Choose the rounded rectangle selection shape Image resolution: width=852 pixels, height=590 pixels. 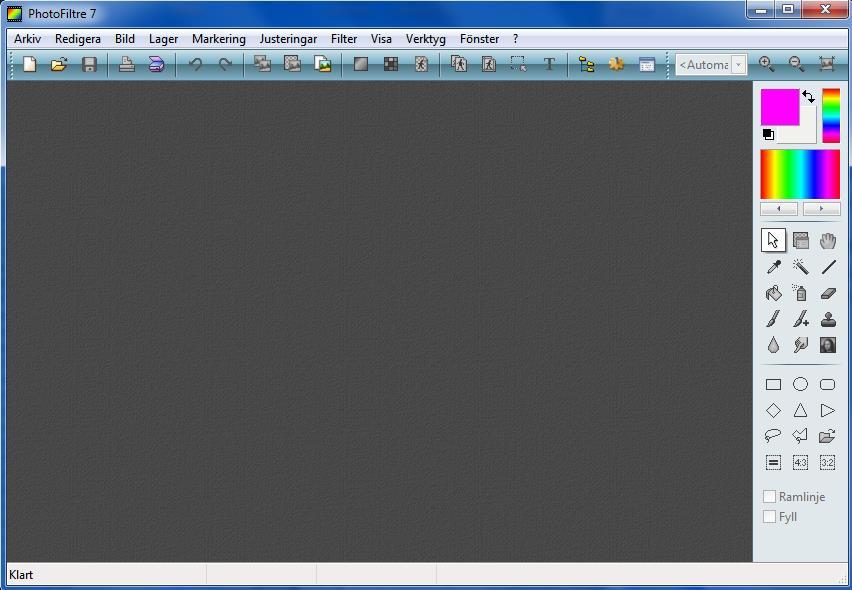828,385
